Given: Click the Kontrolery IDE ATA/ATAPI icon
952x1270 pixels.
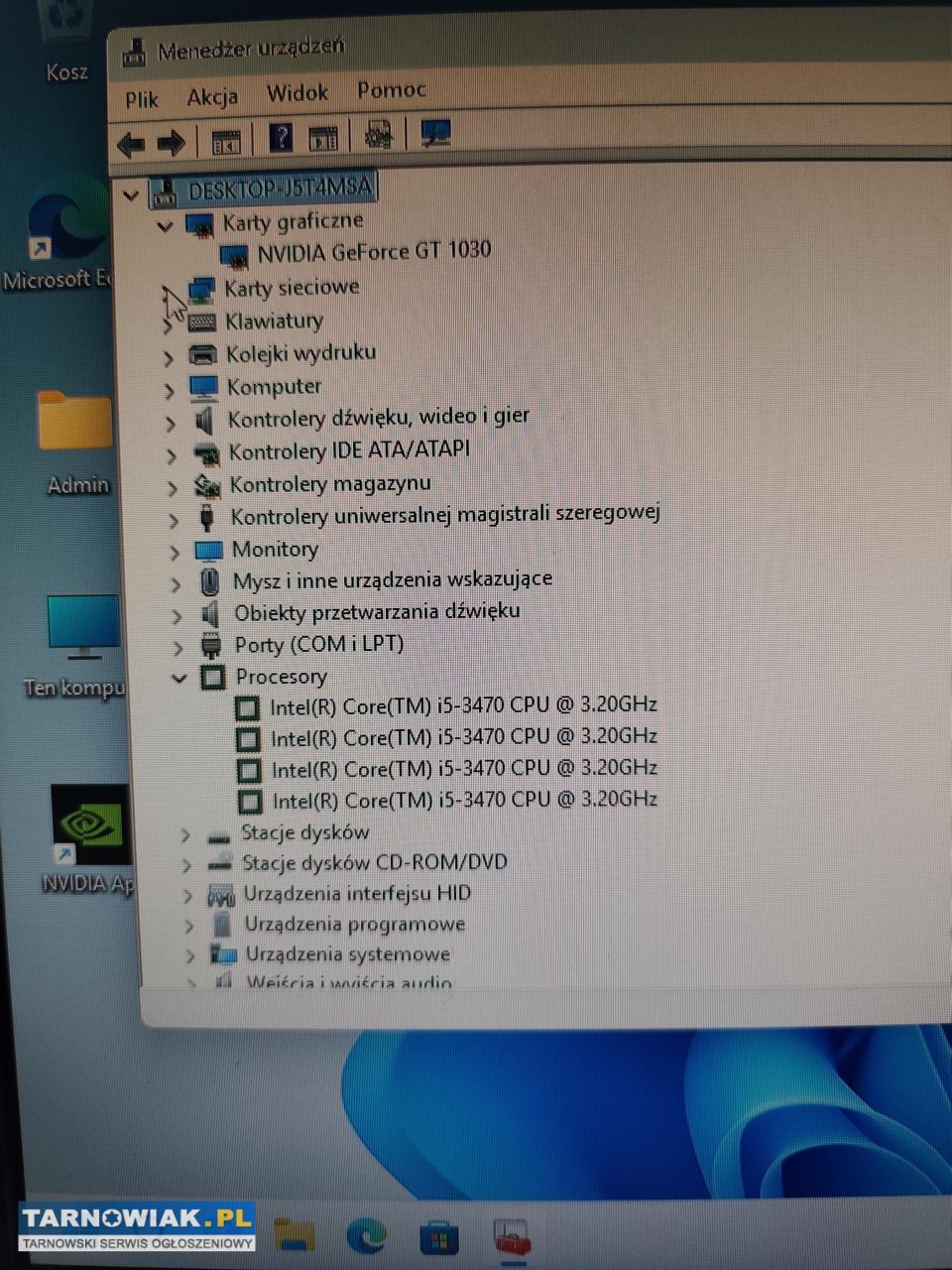Looking at the screenshot, I should pyautogui.click(x=205, y=454).
